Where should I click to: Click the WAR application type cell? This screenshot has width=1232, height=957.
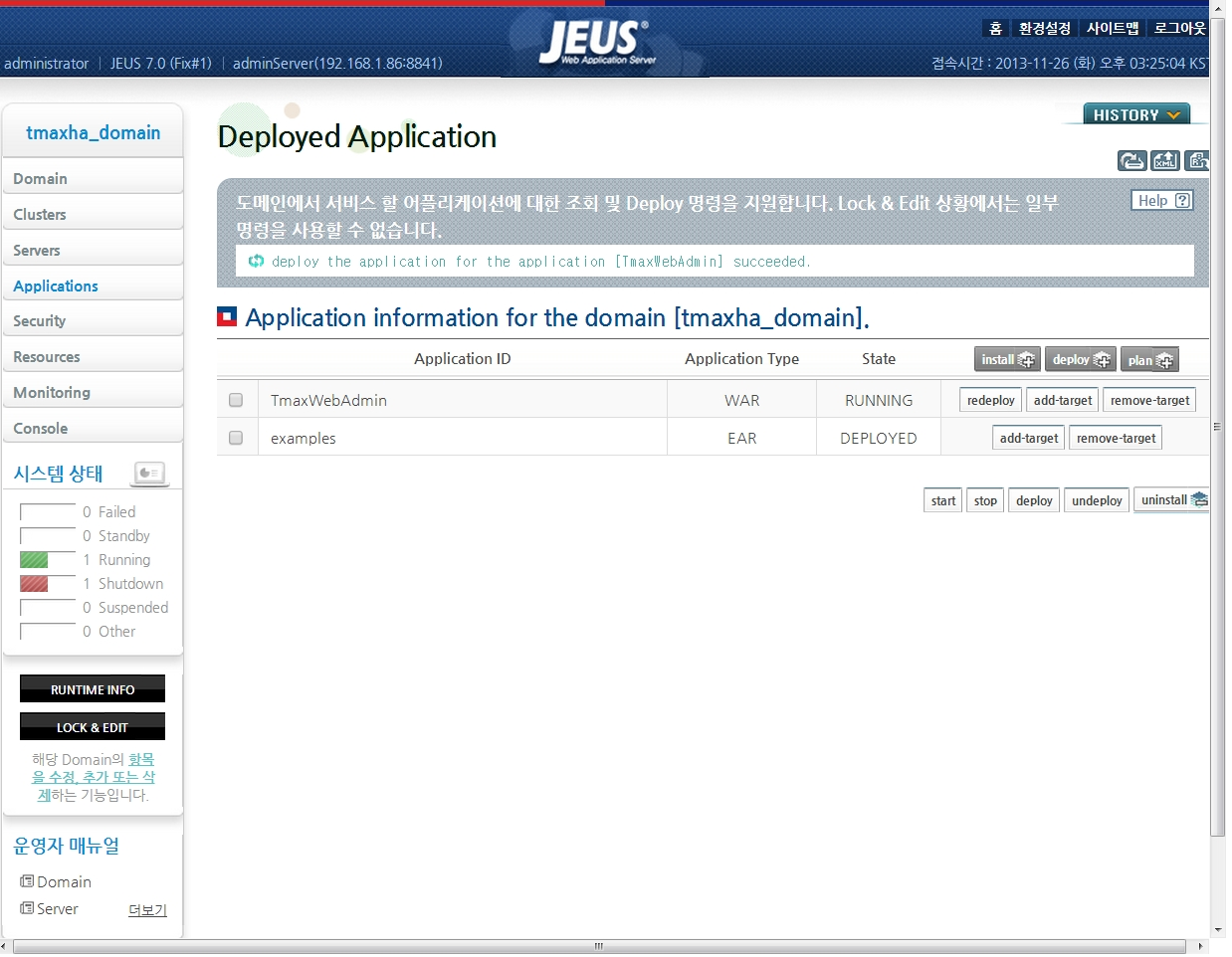(x=741, y=400)
